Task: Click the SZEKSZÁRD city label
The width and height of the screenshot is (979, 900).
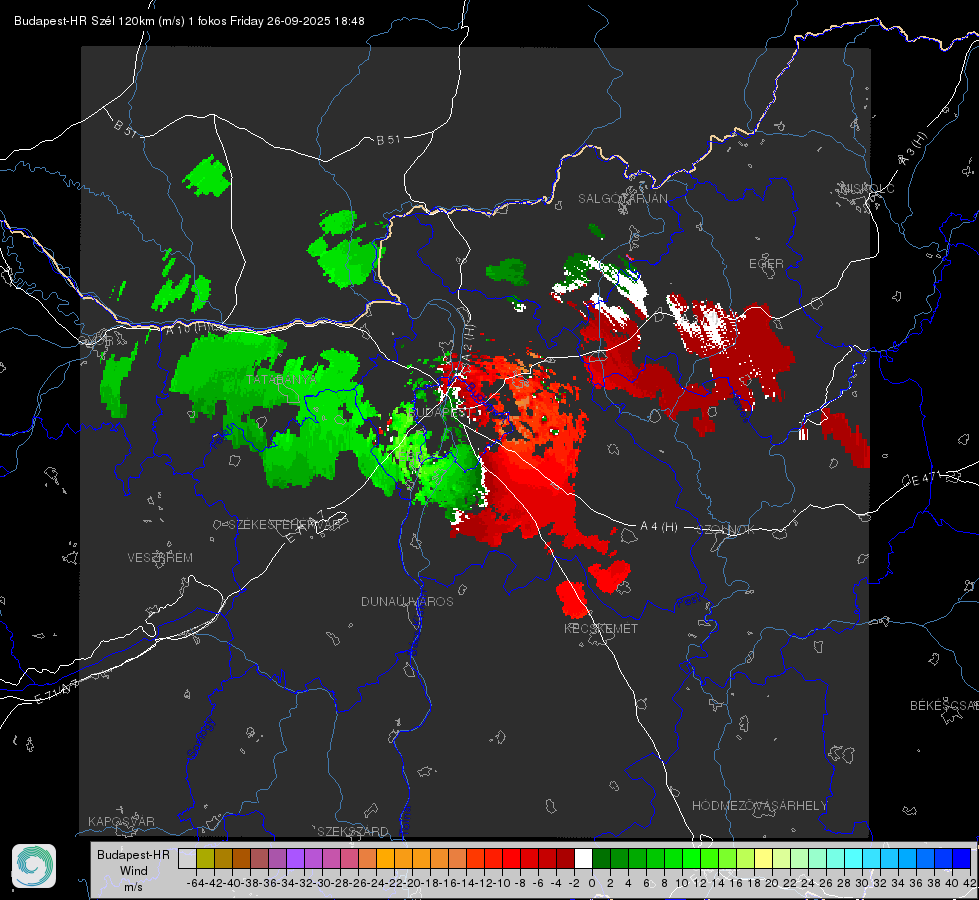Action: (353, 831)
